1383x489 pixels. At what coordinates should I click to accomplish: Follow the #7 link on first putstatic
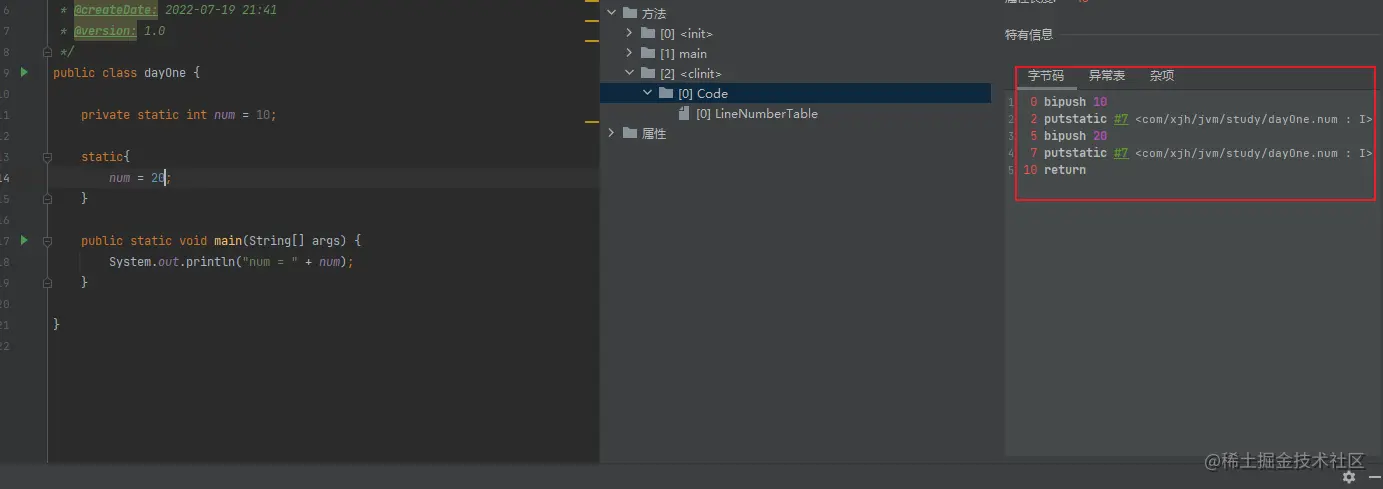(x=1121, y=119)
